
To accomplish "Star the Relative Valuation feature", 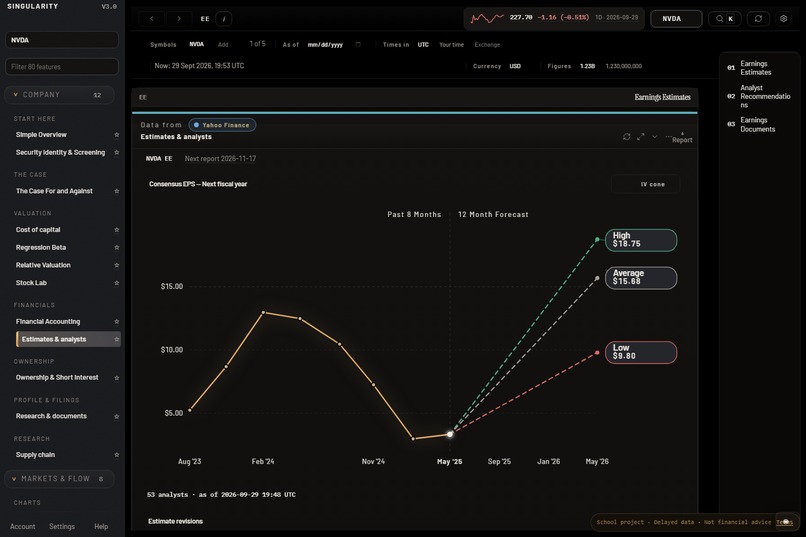I will [x=117, y=265].
